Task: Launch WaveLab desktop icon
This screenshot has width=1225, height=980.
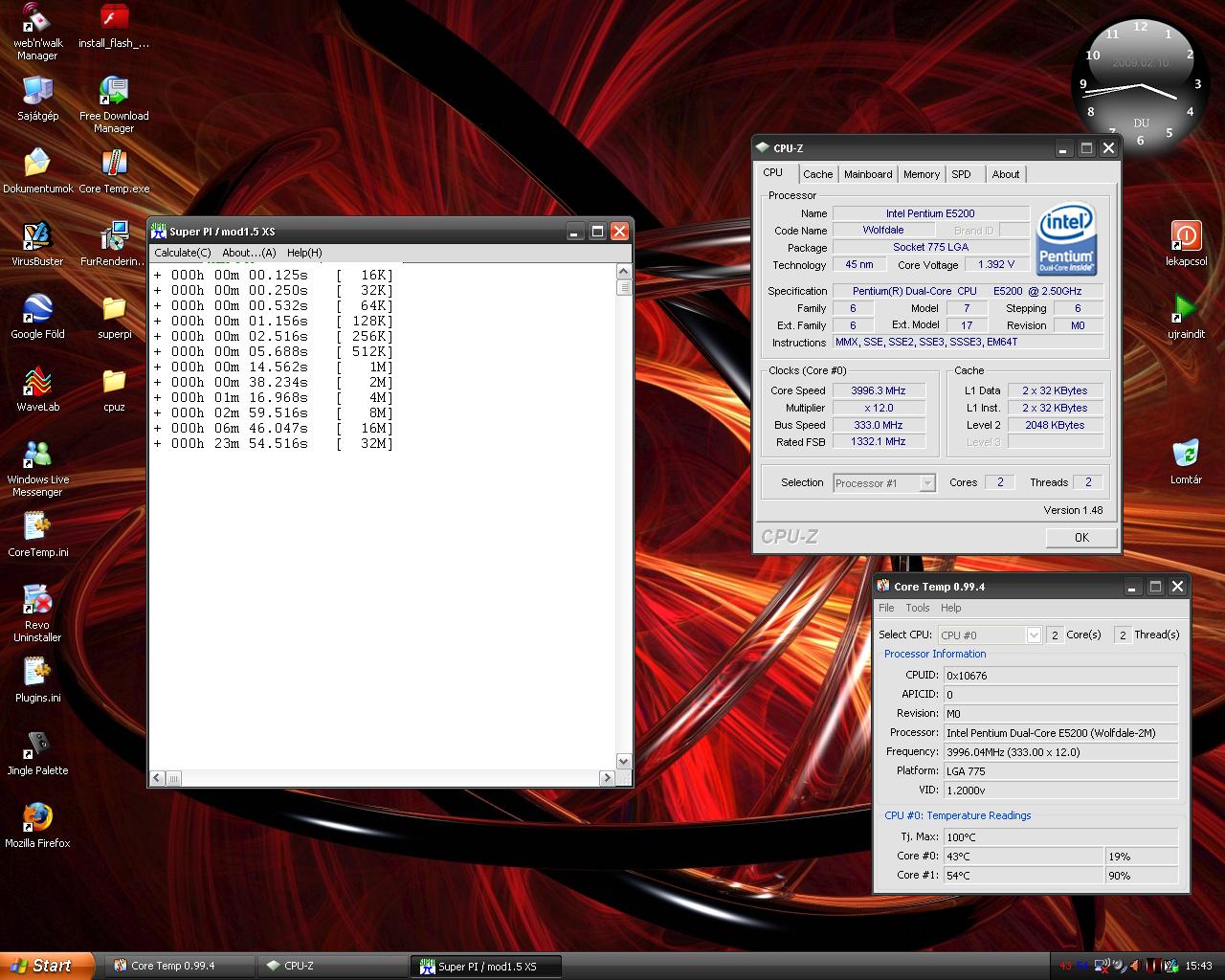Action: 37,390
